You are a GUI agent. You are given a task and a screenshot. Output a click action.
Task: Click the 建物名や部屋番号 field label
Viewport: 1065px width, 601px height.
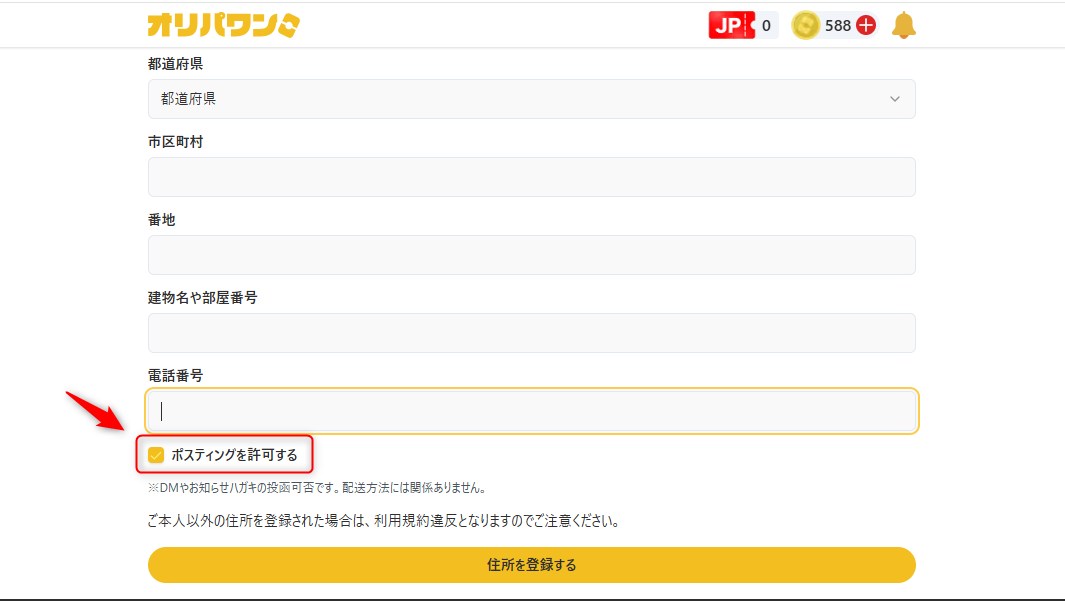click(202, 298)
